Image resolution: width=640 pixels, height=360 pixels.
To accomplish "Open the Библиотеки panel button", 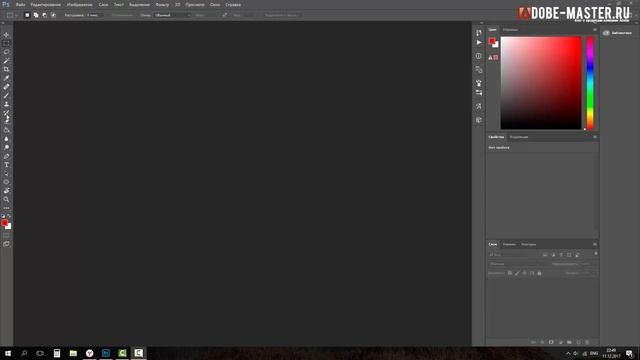I will 618,33.
